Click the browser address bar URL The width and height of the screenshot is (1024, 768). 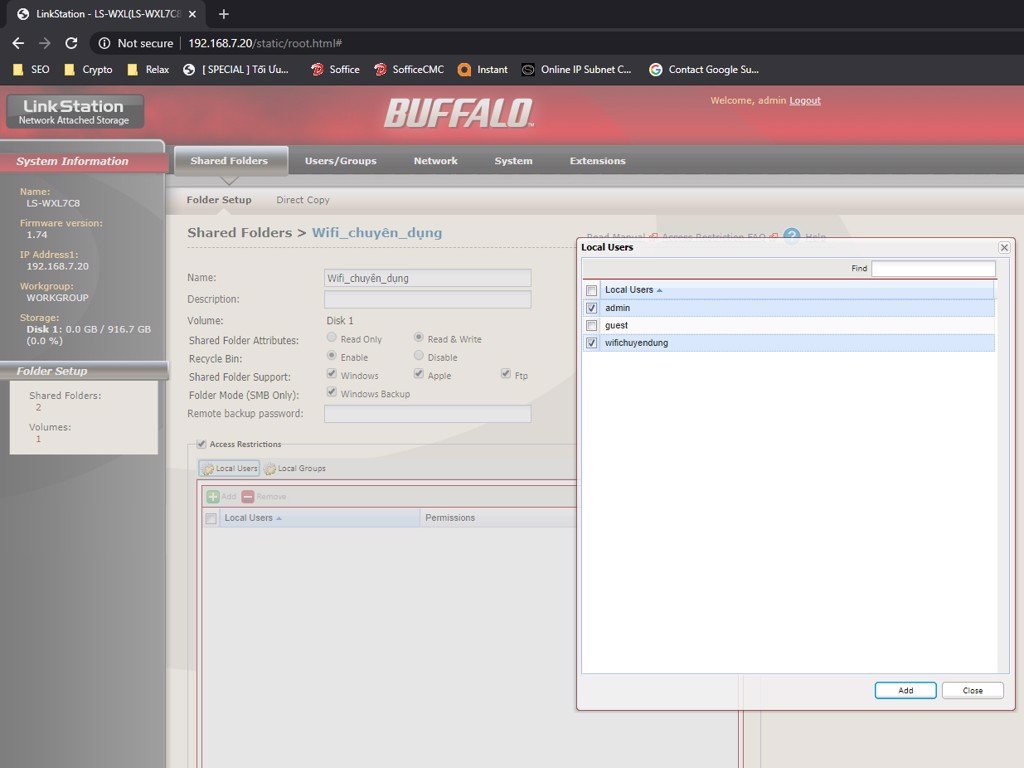(x=265, y=43)
